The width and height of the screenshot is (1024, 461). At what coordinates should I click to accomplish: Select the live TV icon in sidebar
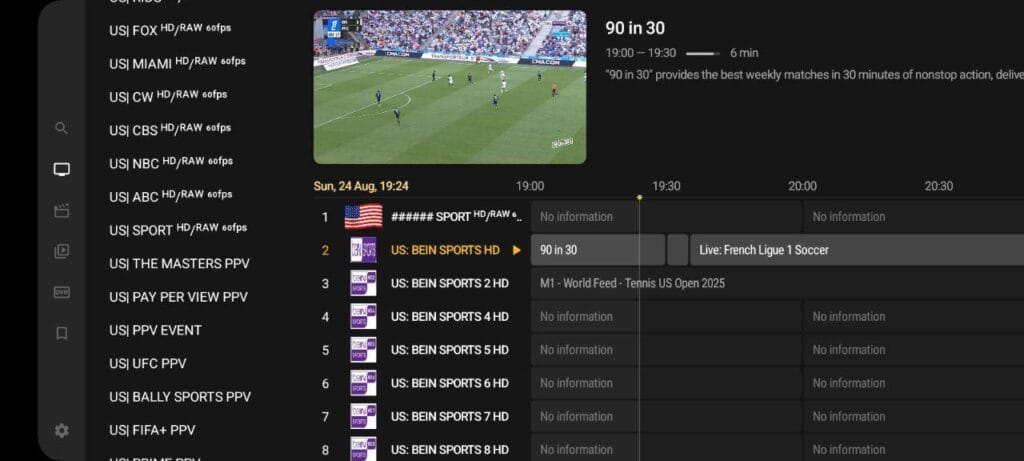coord(61,170)
